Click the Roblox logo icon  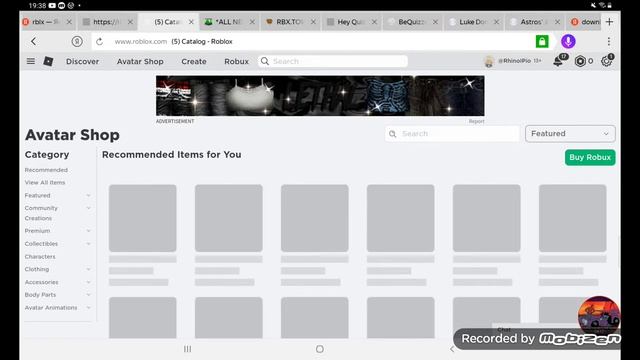[x=48, y=61]
